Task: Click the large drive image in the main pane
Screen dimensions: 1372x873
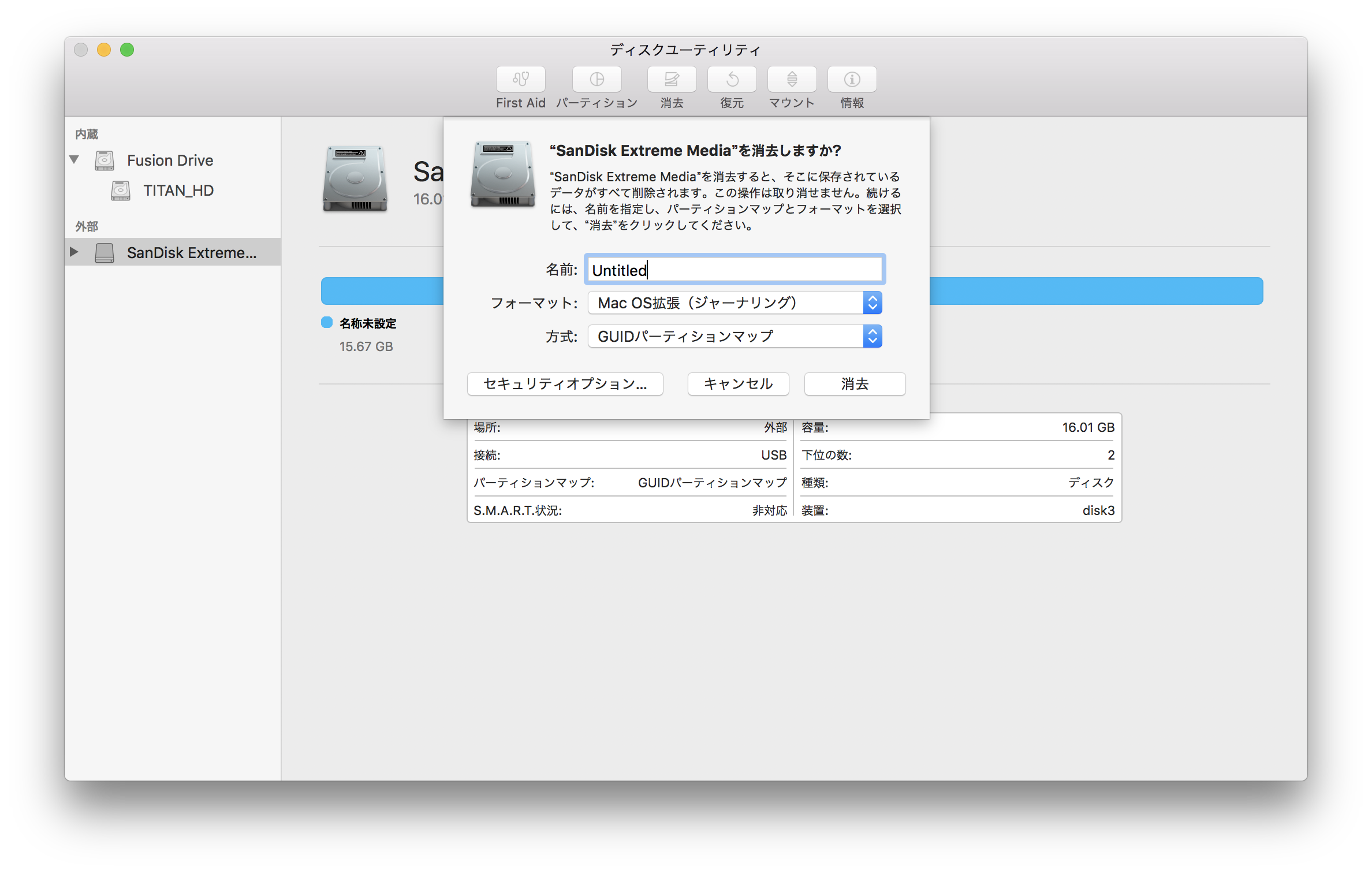Action: pos(355,179)
